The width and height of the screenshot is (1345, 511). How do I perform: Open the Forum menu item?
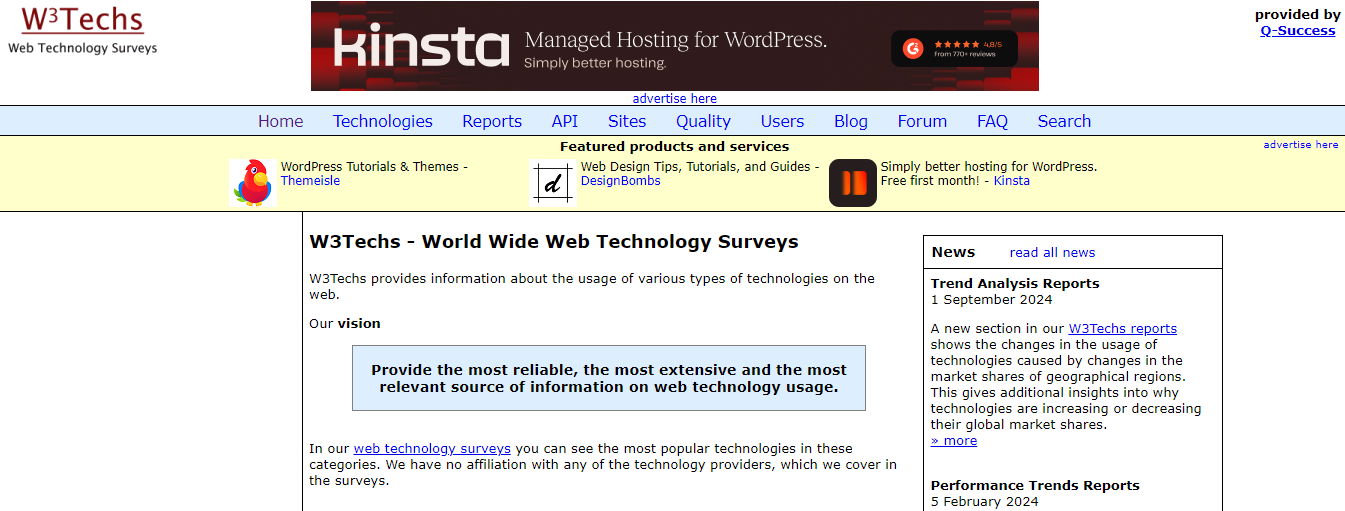[x=922, y=121]
